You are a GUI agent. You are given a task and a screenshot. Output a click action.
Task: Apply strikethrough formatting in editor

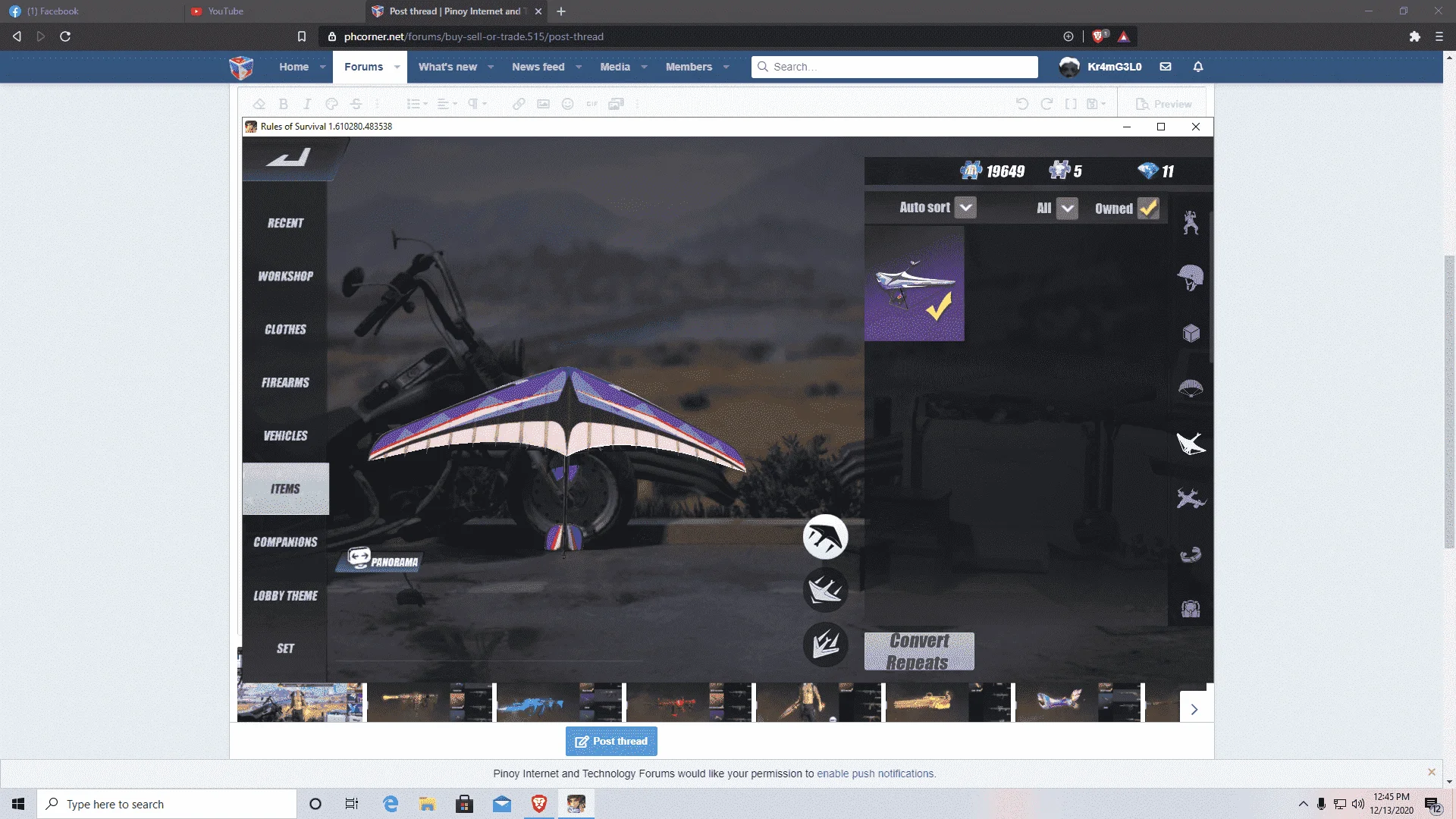[x=356, y=104]
